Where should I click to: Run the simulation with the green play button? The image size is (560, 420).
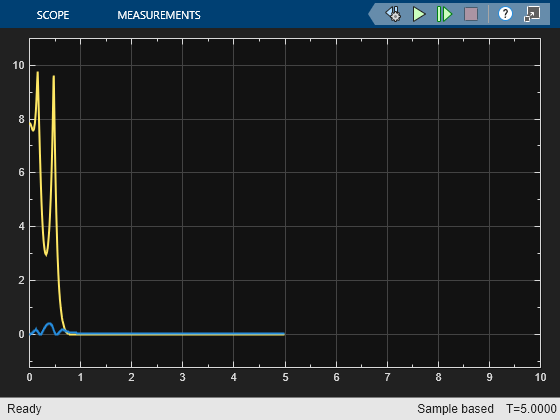419,14
